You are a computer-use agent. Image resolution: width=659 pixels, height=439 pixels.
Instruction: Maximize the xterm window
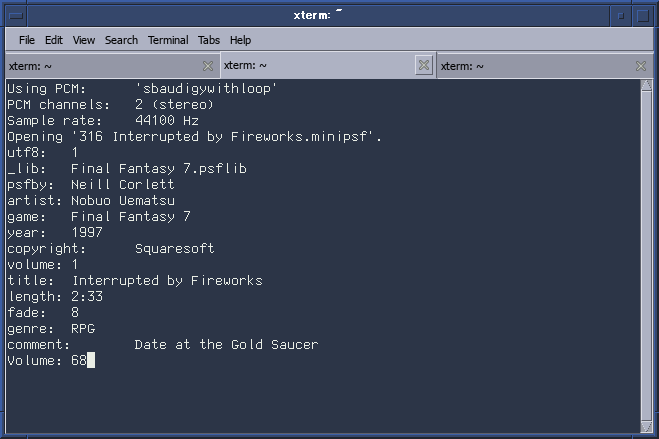click(643, 16)
